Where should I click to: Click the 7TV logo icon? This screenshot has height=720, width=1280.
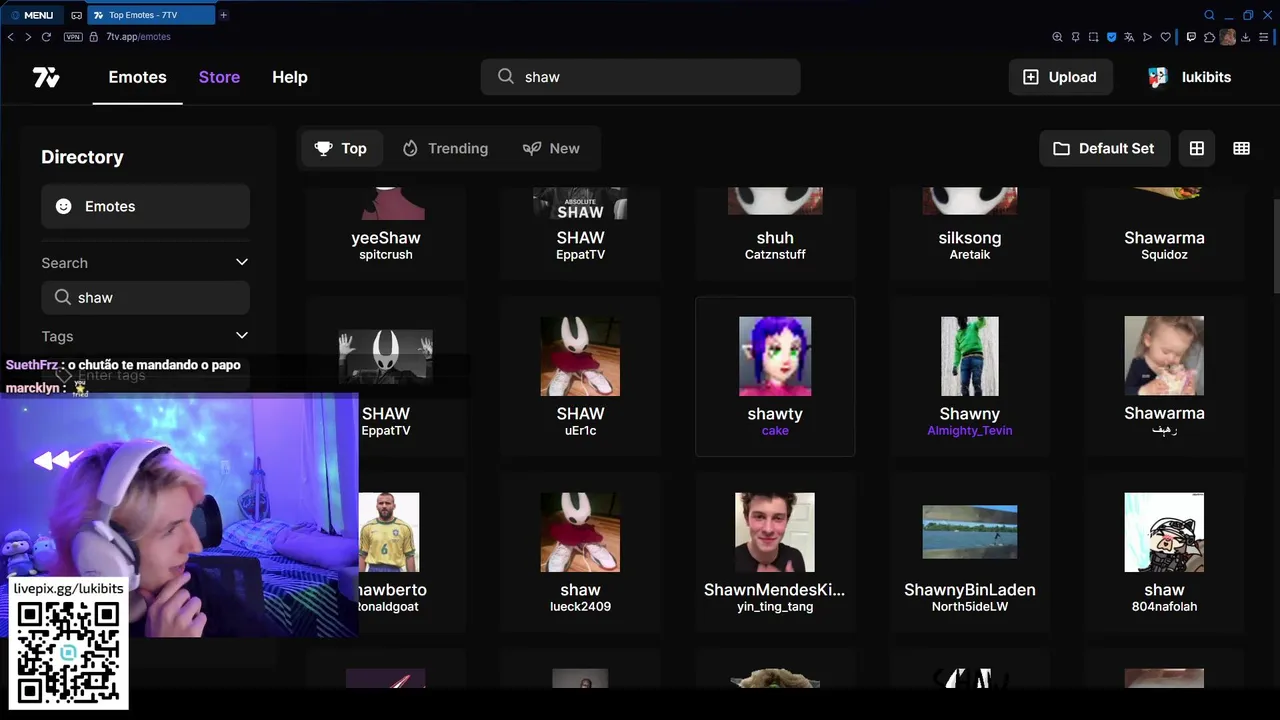[x=46, y=77]
